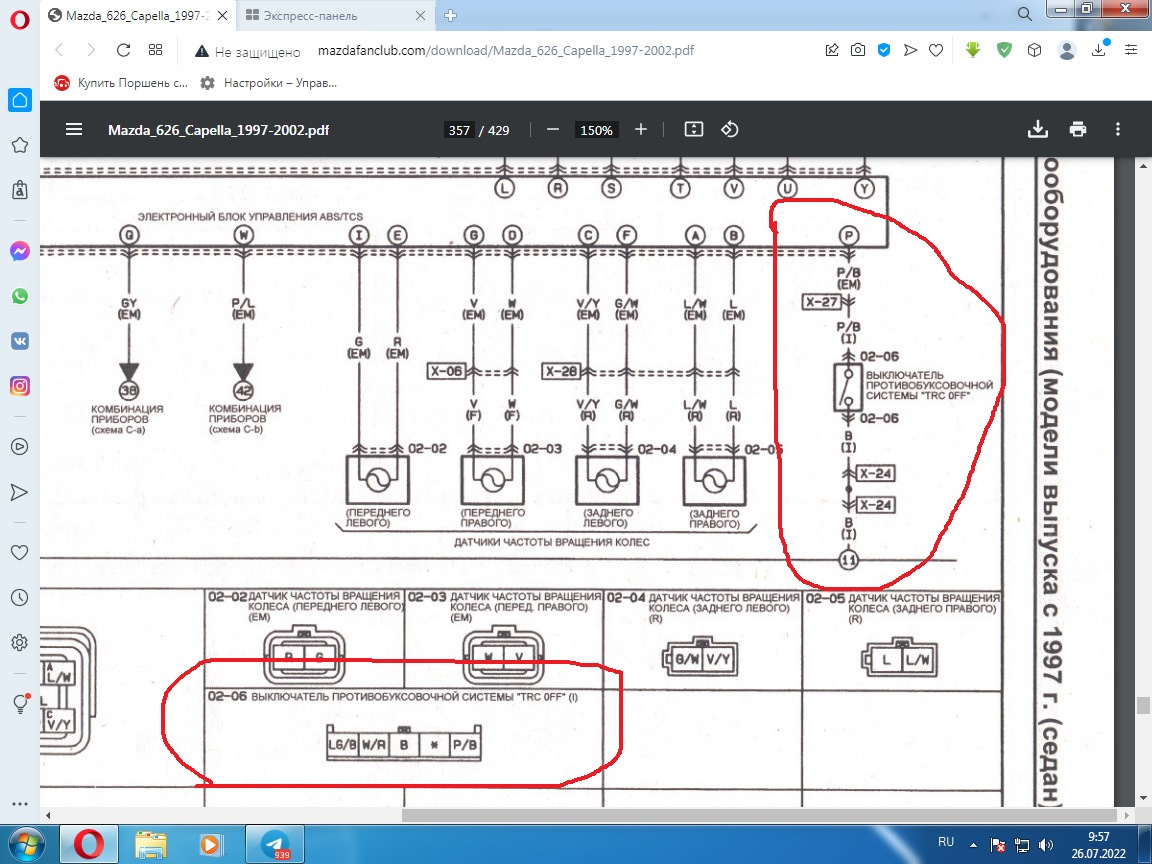Toggle the PDF sidebar hamburger menu
The image size is (1152, 864).
tap(73, 129)
